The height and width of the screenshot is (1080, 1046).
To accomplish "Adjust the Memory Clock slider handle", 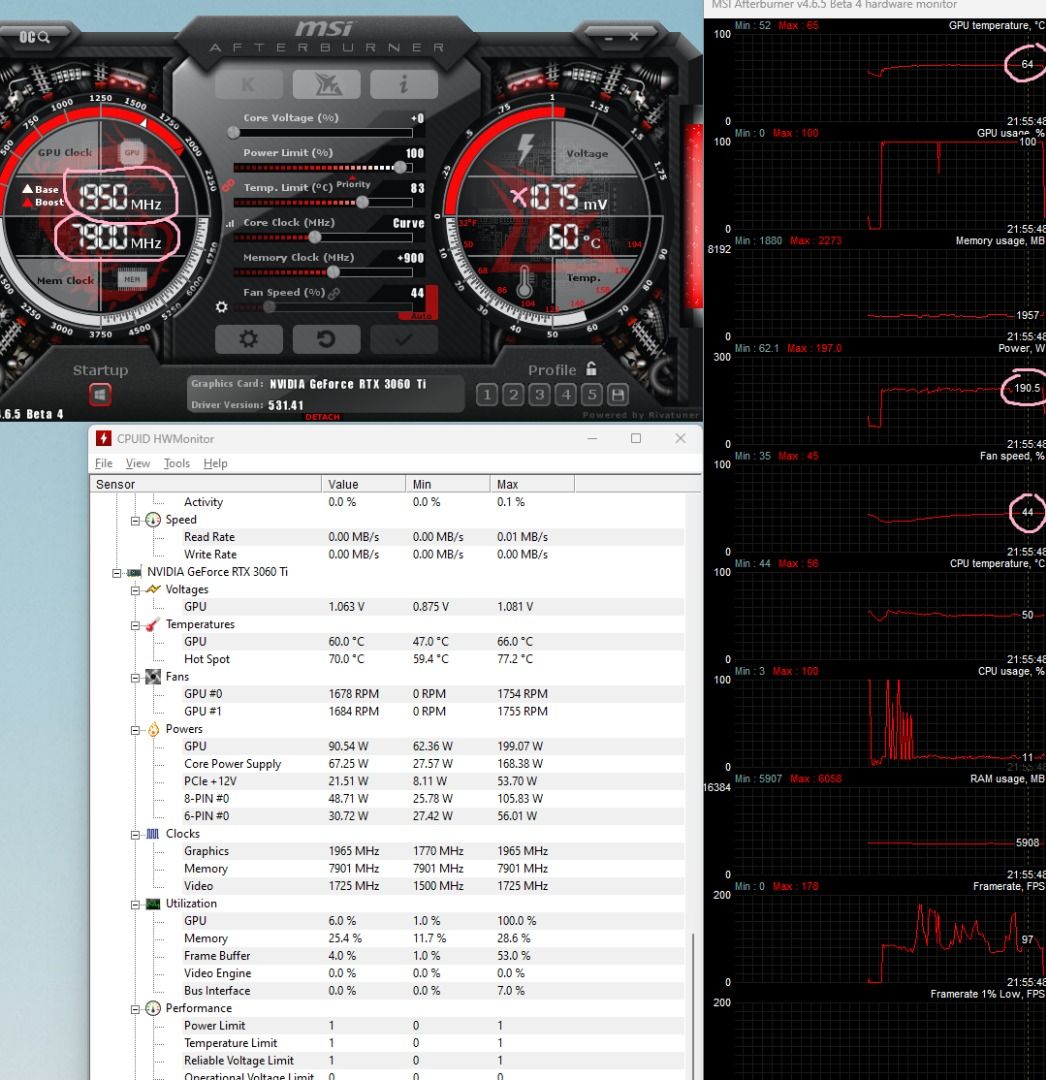I will click(x=333, y=272).
